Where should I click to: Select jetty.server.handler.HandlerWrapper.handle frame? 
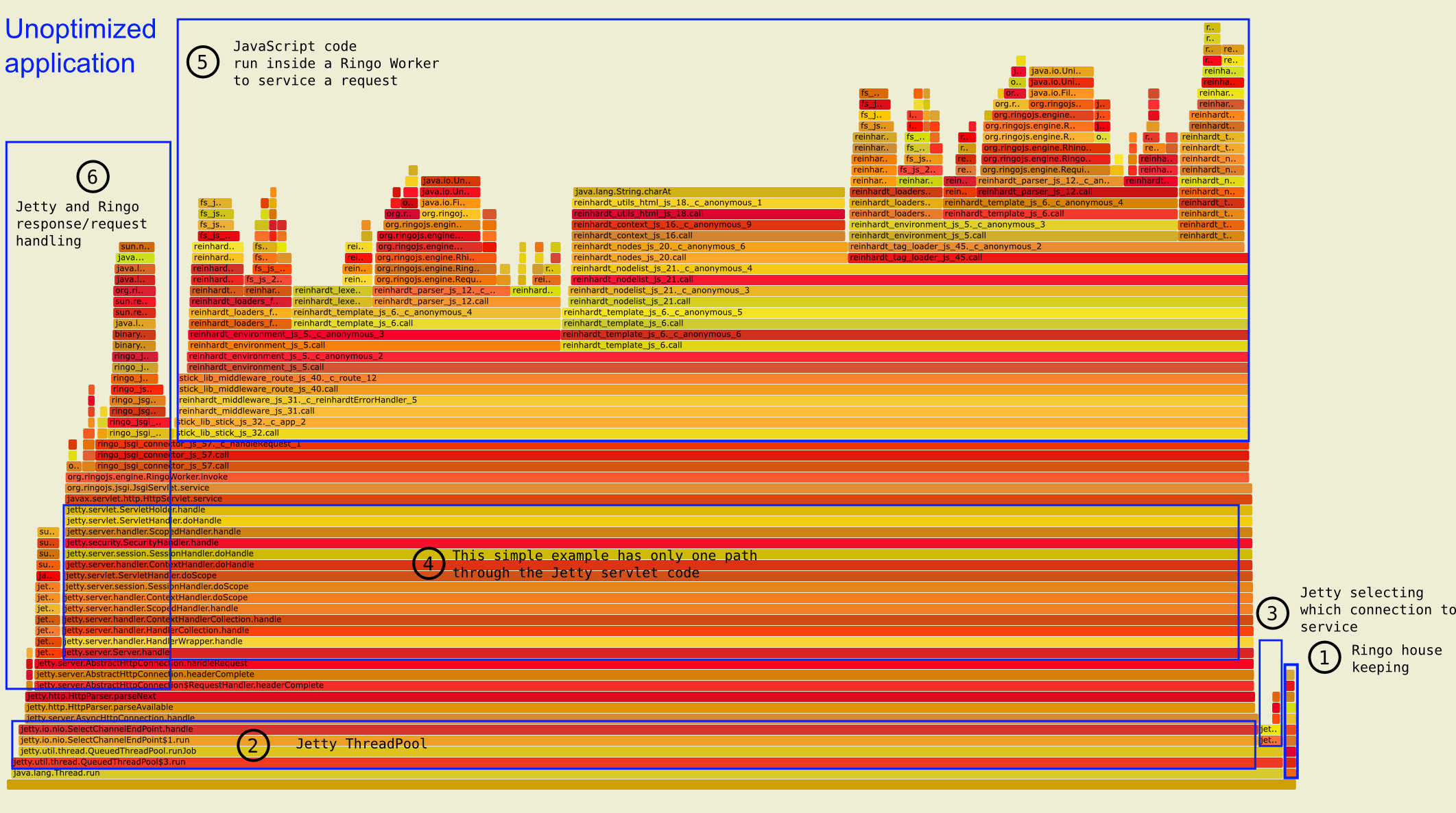pos(658,642)
